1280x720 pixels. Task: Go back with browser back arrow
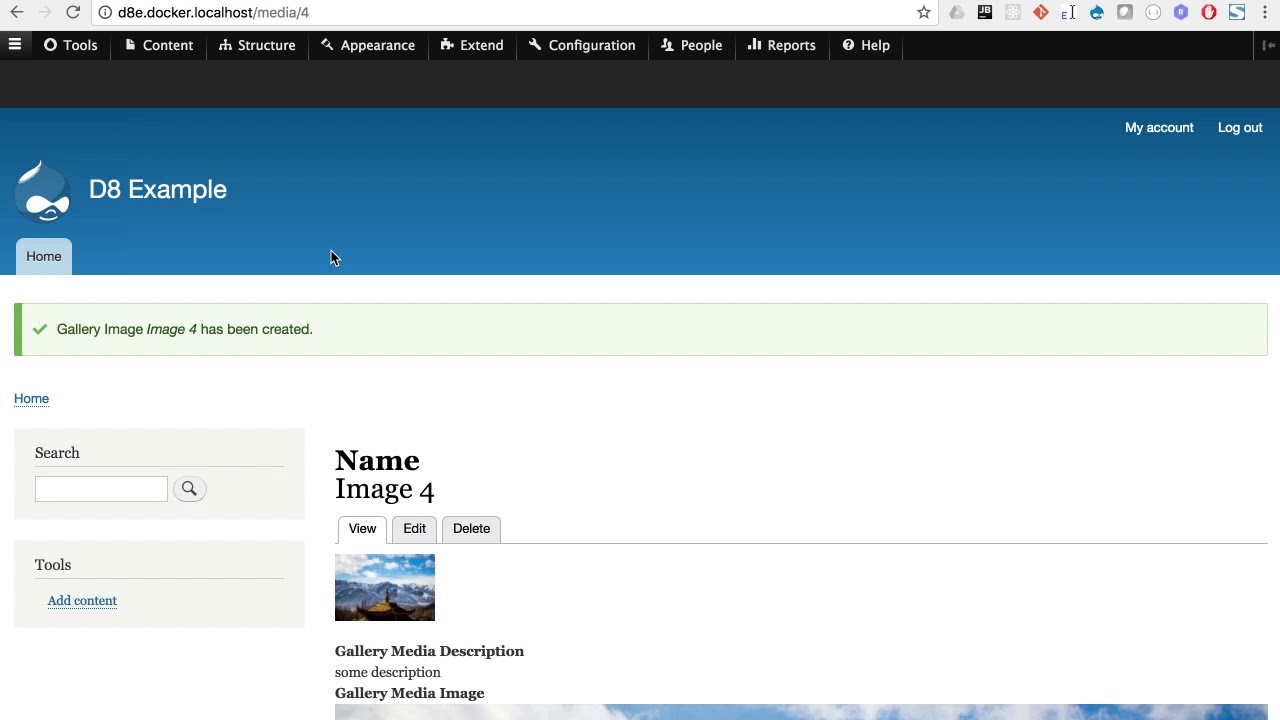coord(17,12)
